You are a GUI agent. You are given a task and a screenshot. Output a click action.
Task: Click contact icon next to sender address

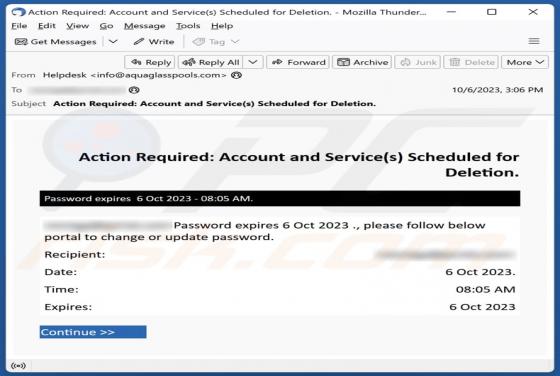tap(236, 75)
